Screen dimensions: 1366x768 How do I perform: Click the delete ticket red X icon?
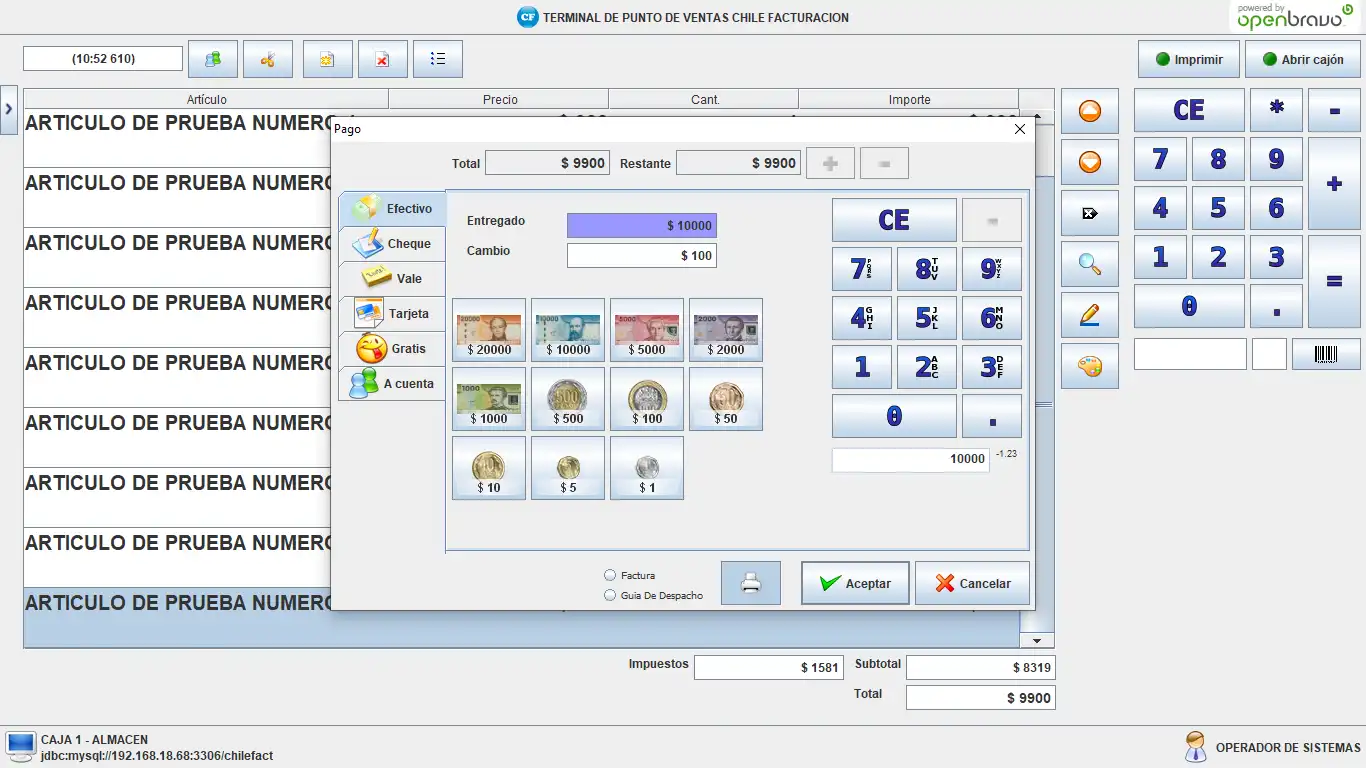(x=383, y=59)
